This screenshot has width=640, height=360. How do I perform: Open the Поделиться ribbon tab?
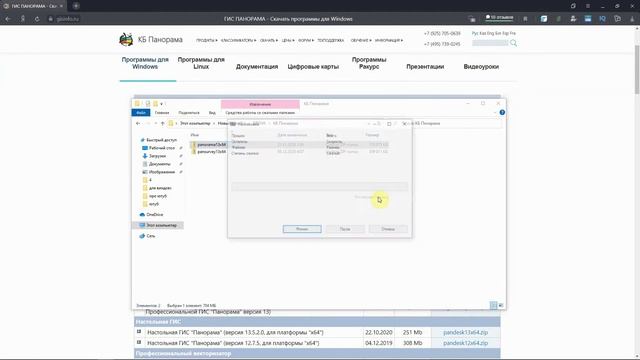[x=189, y=113]
